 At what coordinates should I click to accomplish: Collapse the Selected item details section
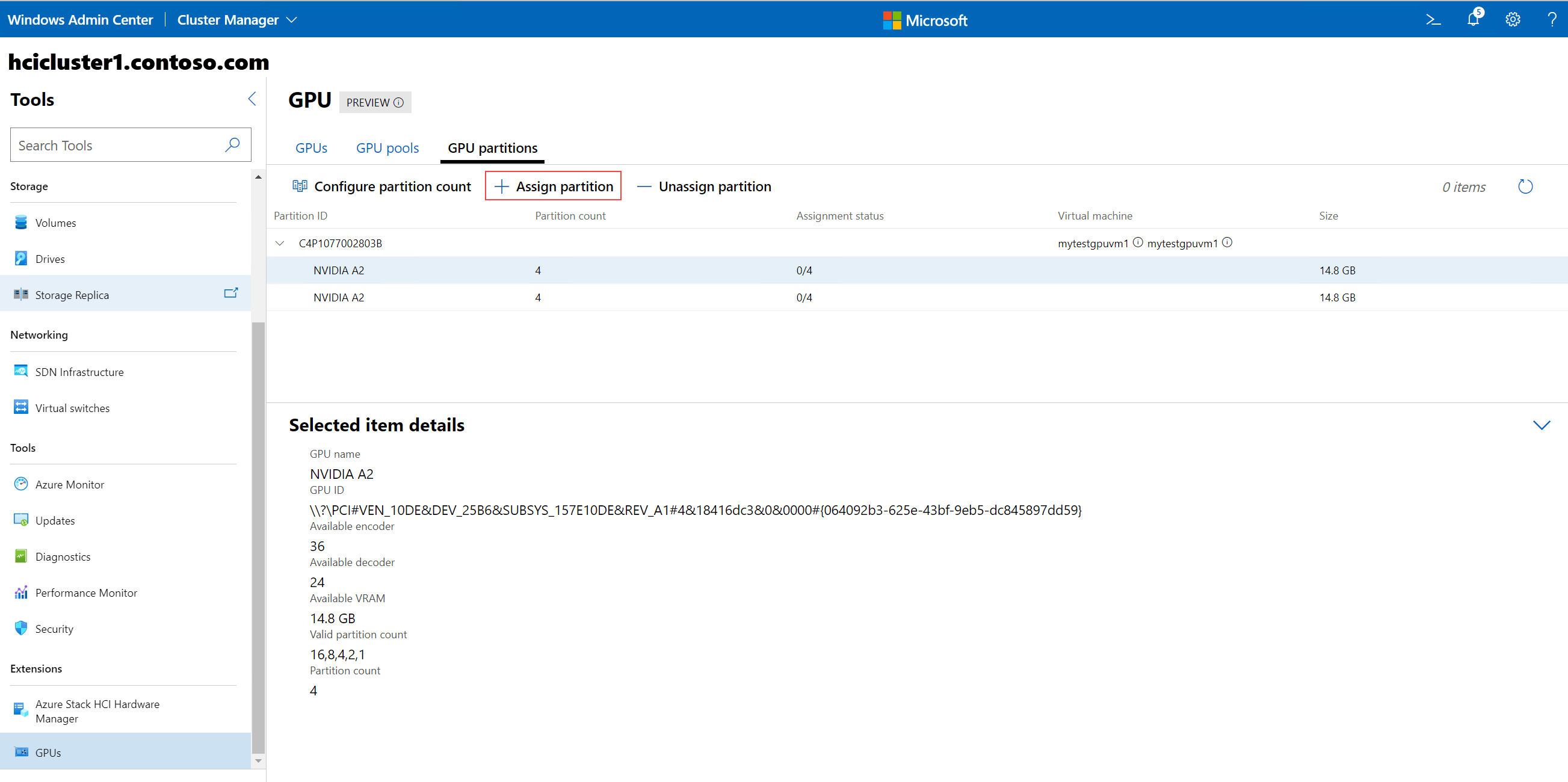(x=1543, y=425)
